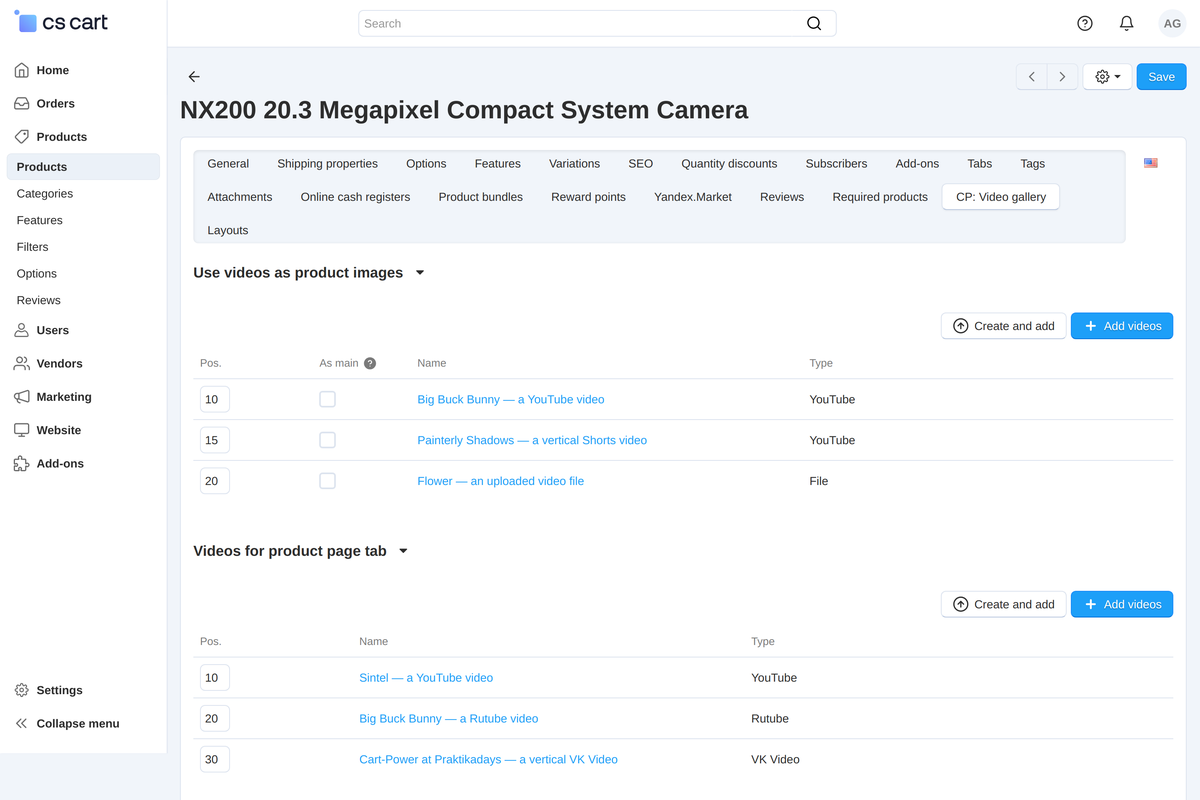Open the Features tab
The width and height of the screenshot is (1200, 800).
coord(498,164)
